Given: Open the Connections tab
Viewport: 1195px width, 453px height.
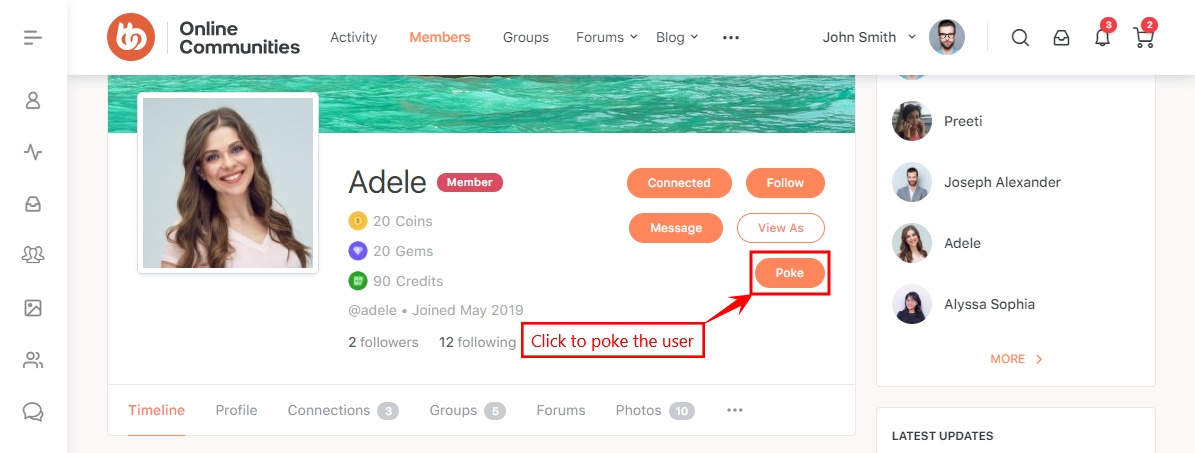Looking at the screenshot, I should coord(342,410).
